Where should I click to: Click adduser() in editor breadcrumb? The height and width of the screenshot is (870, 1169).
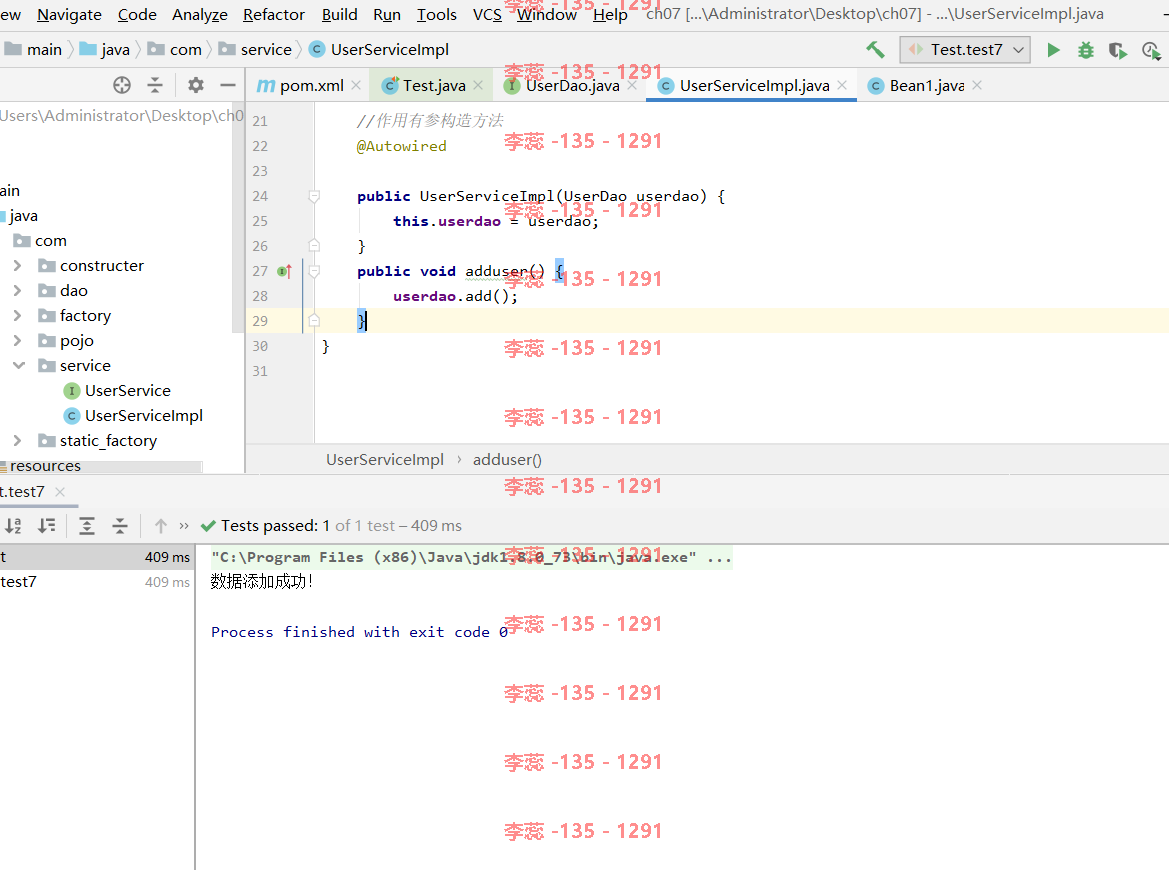tap(507, 460)
